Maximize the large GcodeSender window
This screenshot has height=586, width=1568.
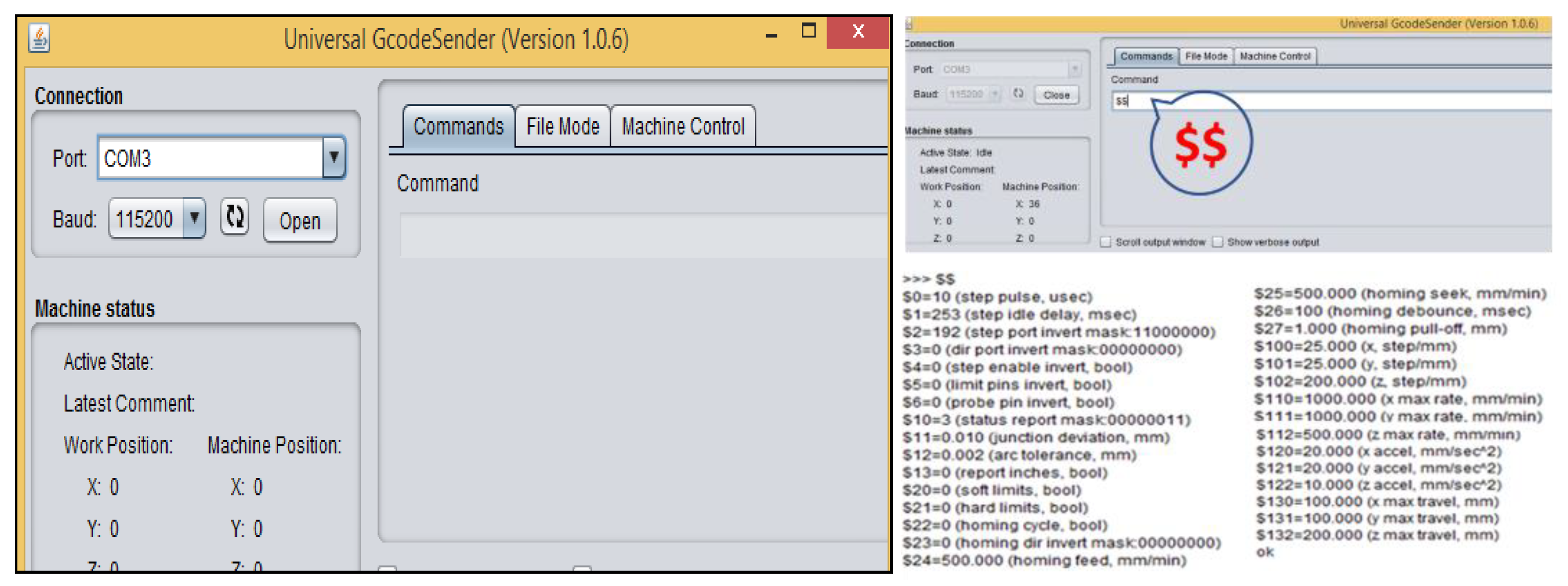pyautogui.click(x=809, y=31)
